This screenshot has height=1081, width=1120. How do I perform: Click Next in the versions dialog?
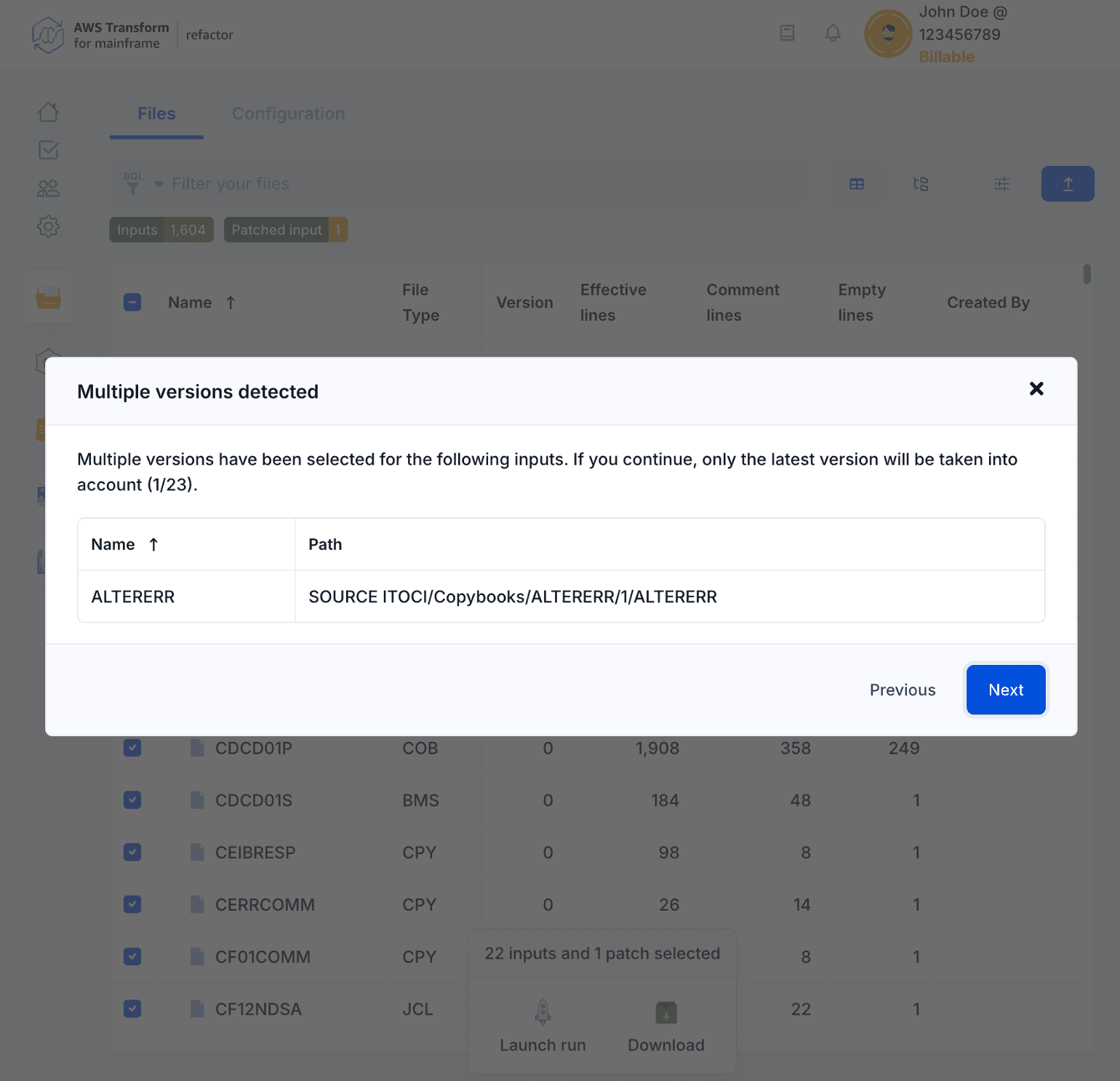(1006, 690)
